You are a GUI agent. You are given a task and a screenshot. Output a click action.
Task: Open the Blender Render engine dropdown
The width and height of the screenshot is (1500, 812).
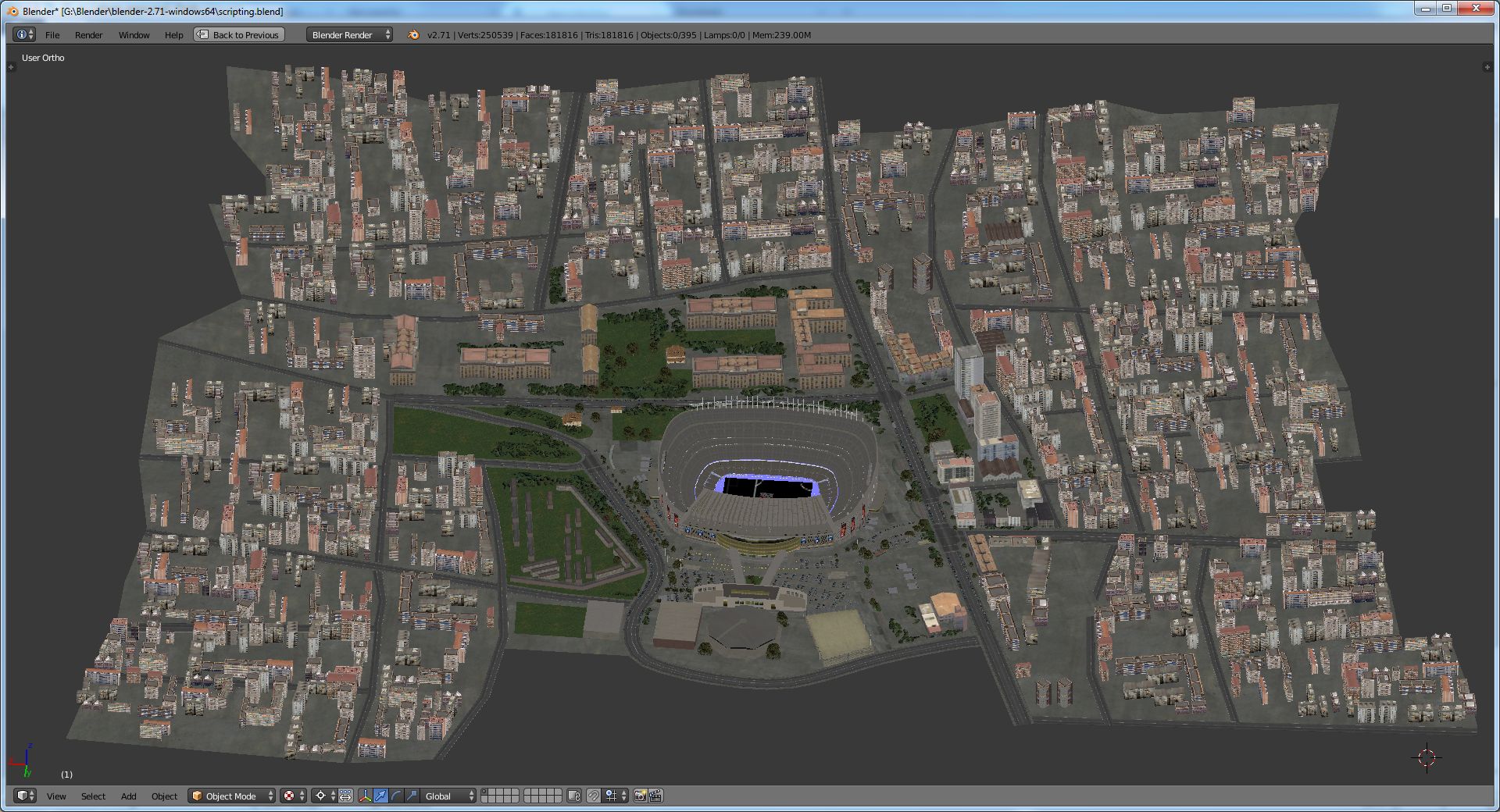(x=349, y=35)
